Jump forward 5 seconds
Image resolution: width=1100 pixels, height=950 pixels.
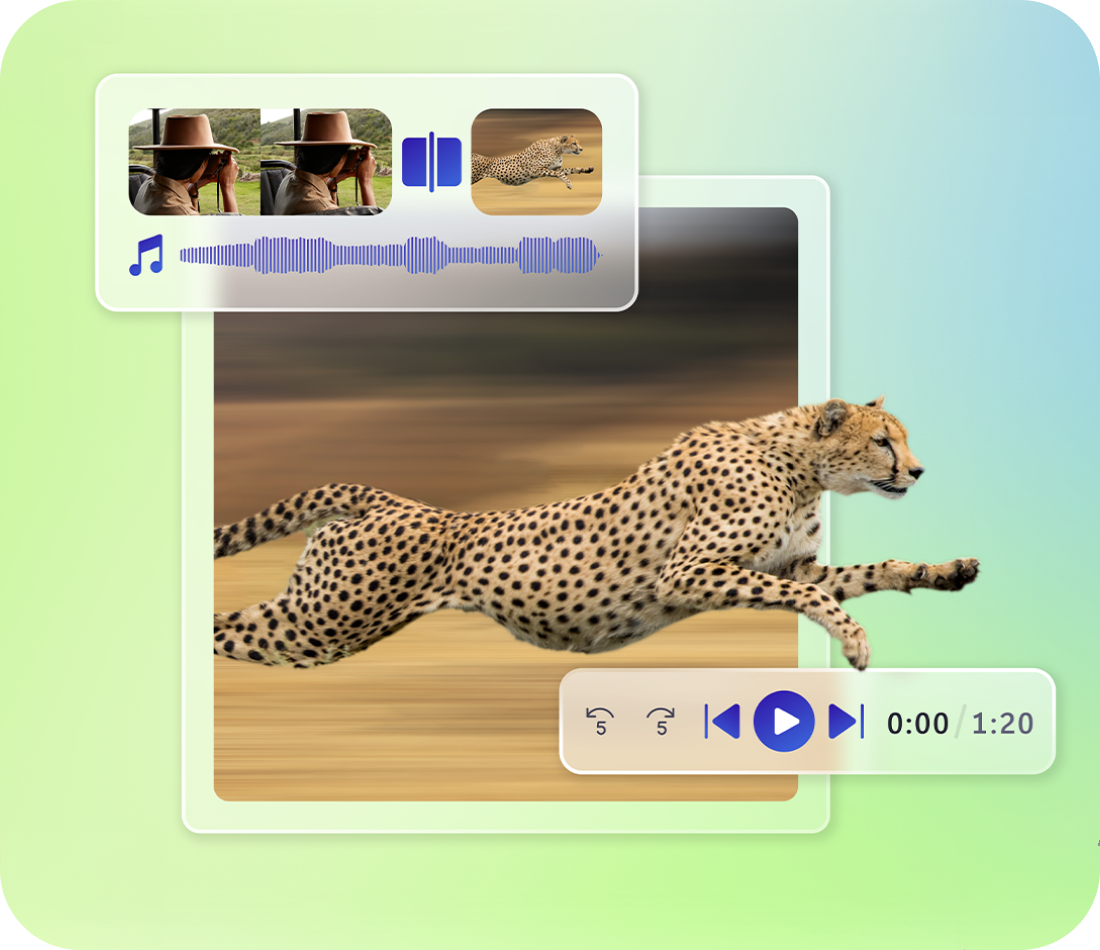(x=661, y=720)
